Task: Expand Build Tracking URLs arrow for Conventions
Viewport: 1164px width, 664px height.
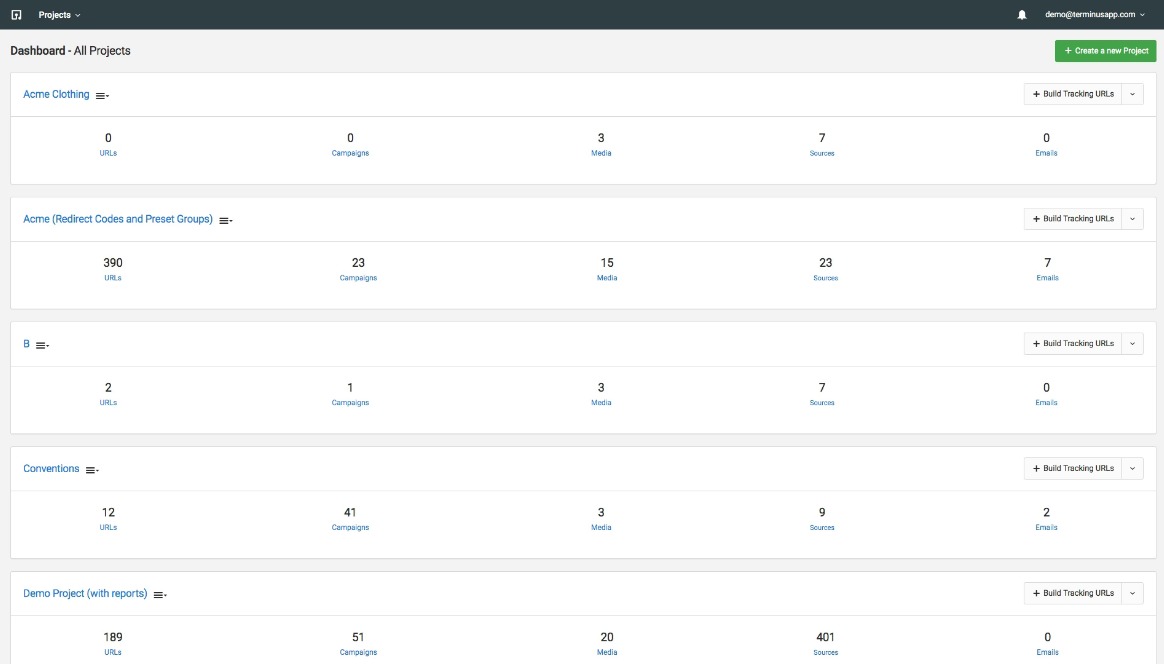Action: point(1132,469)
